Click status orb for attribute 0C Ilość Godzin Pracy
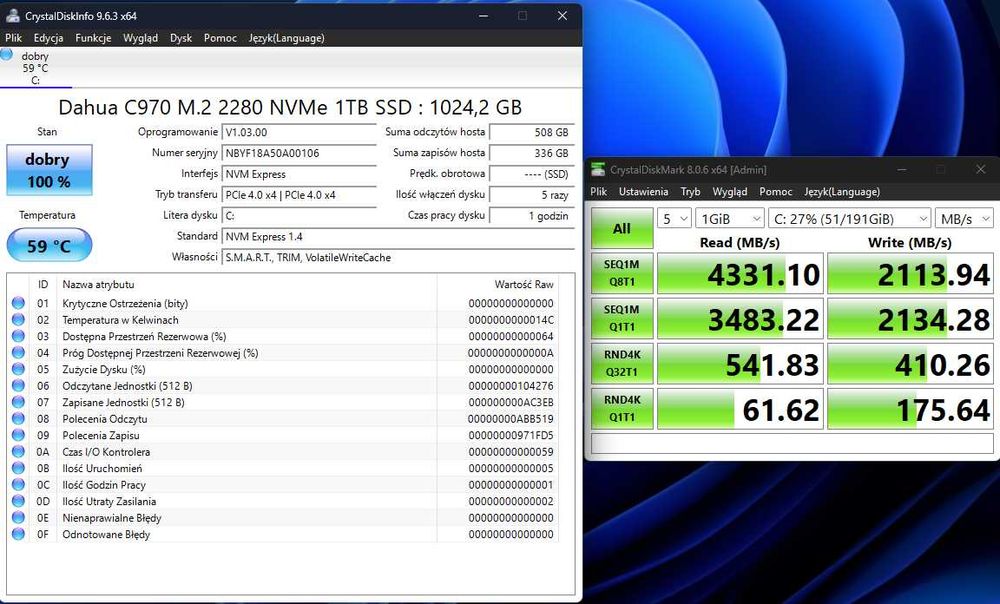Viewport: 1000px width, 604px height. pyautogui.click(x=18, y=485)
